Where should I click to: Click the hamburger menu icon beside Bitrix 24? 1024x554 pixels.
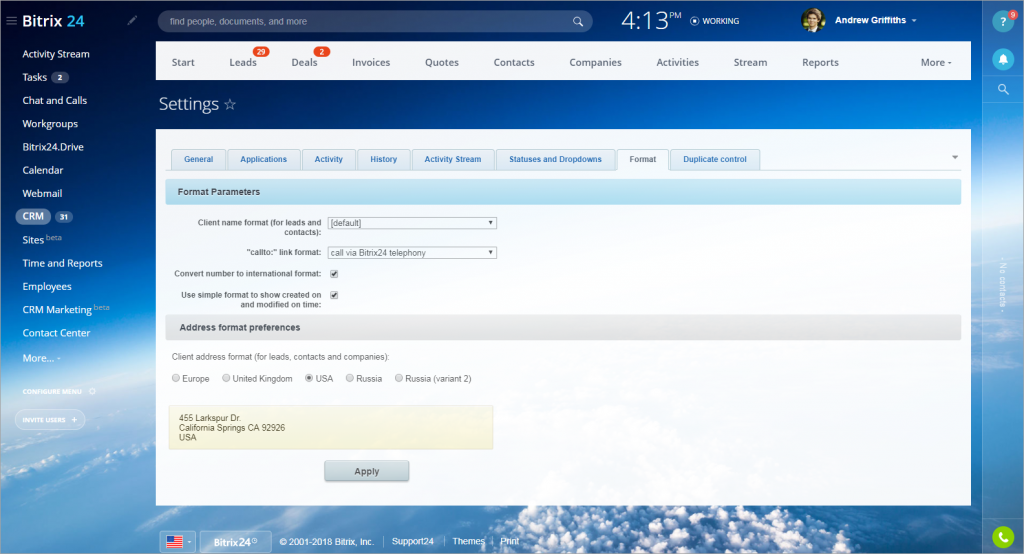(x=11, y=21)
